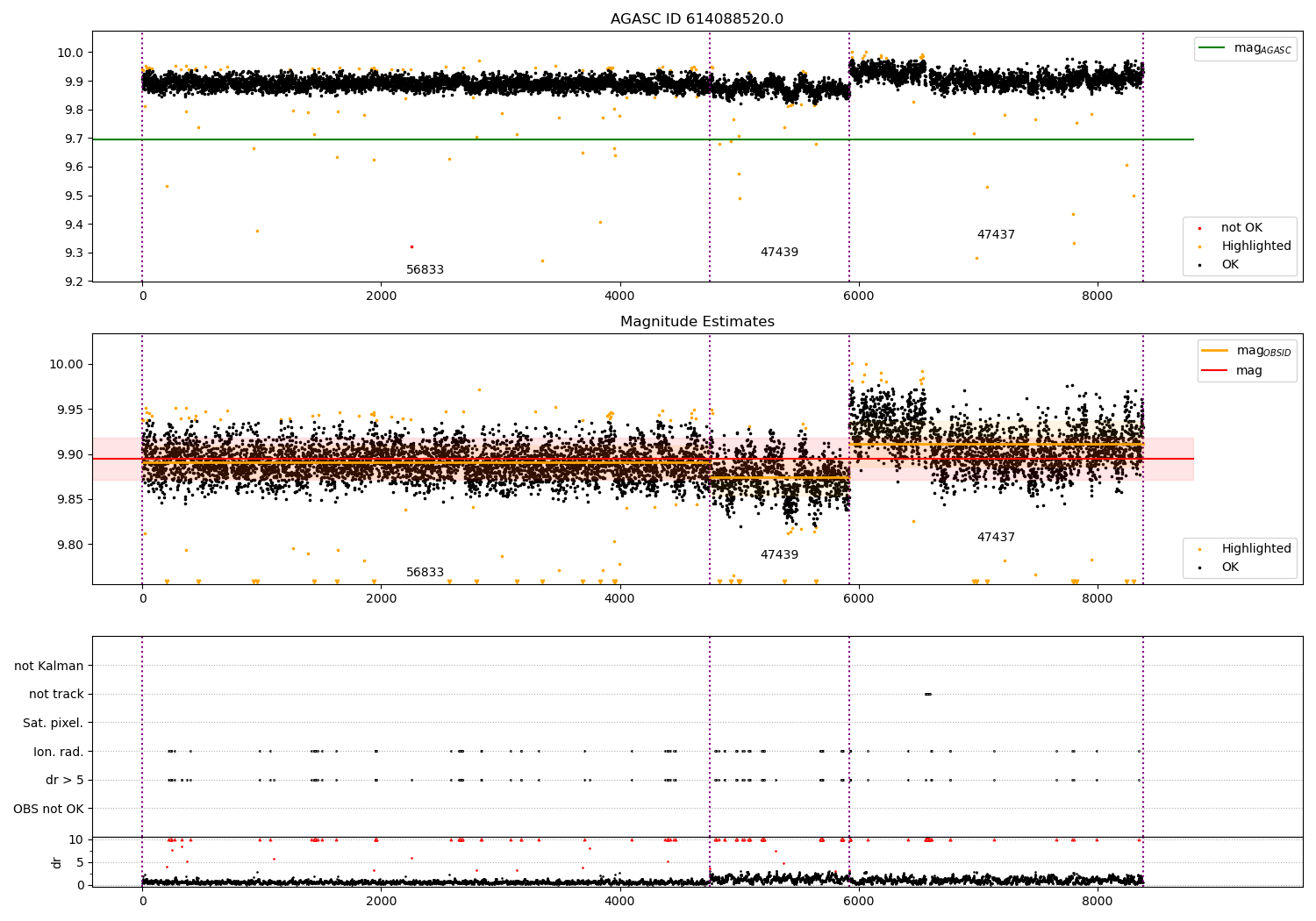Click the 'not OK' legend entry
The height and width of the screenshot is (921, 1316).
point(1241,228)
